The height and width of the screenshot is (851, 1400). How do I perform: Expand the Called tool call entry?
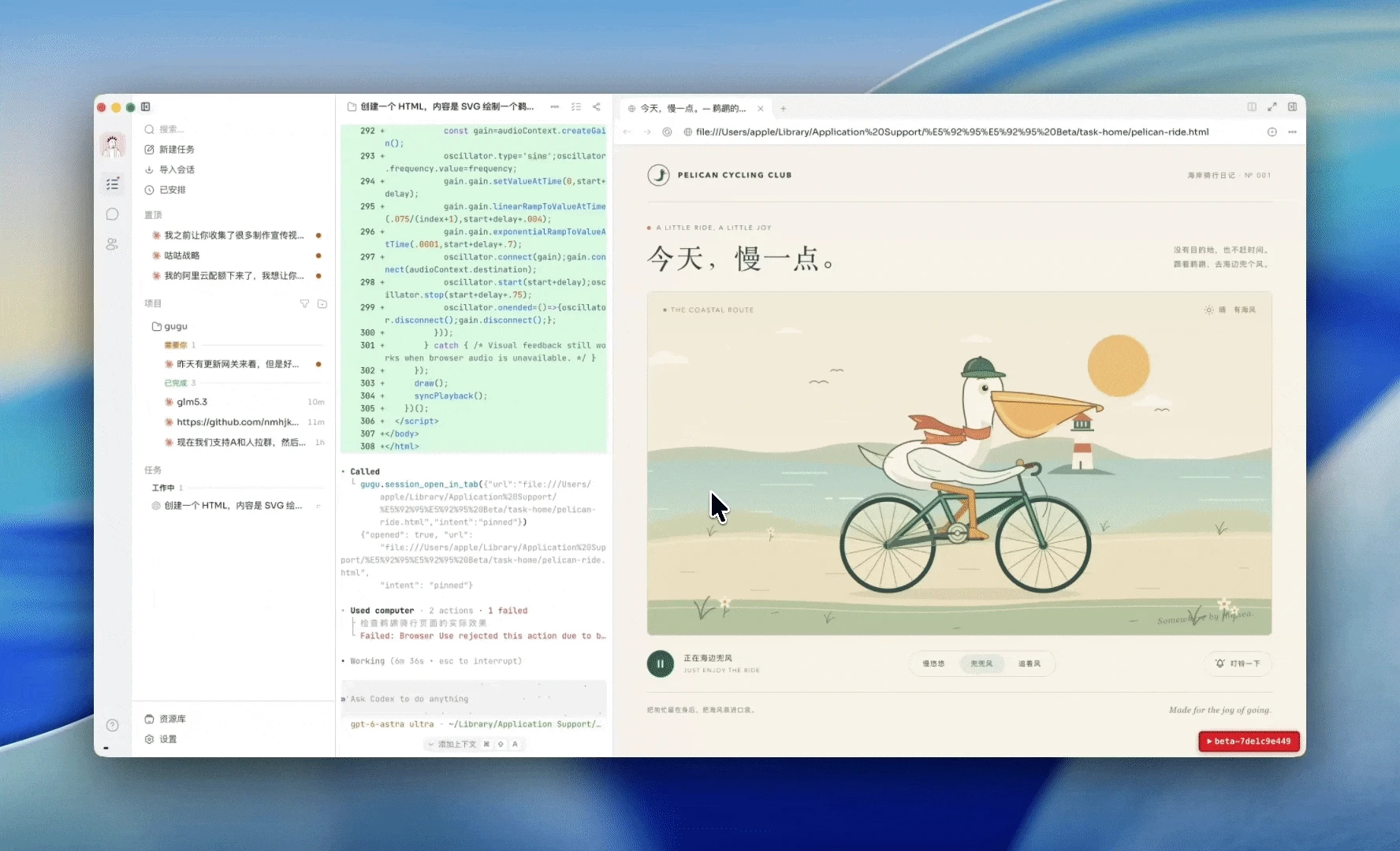coord(364,472)
